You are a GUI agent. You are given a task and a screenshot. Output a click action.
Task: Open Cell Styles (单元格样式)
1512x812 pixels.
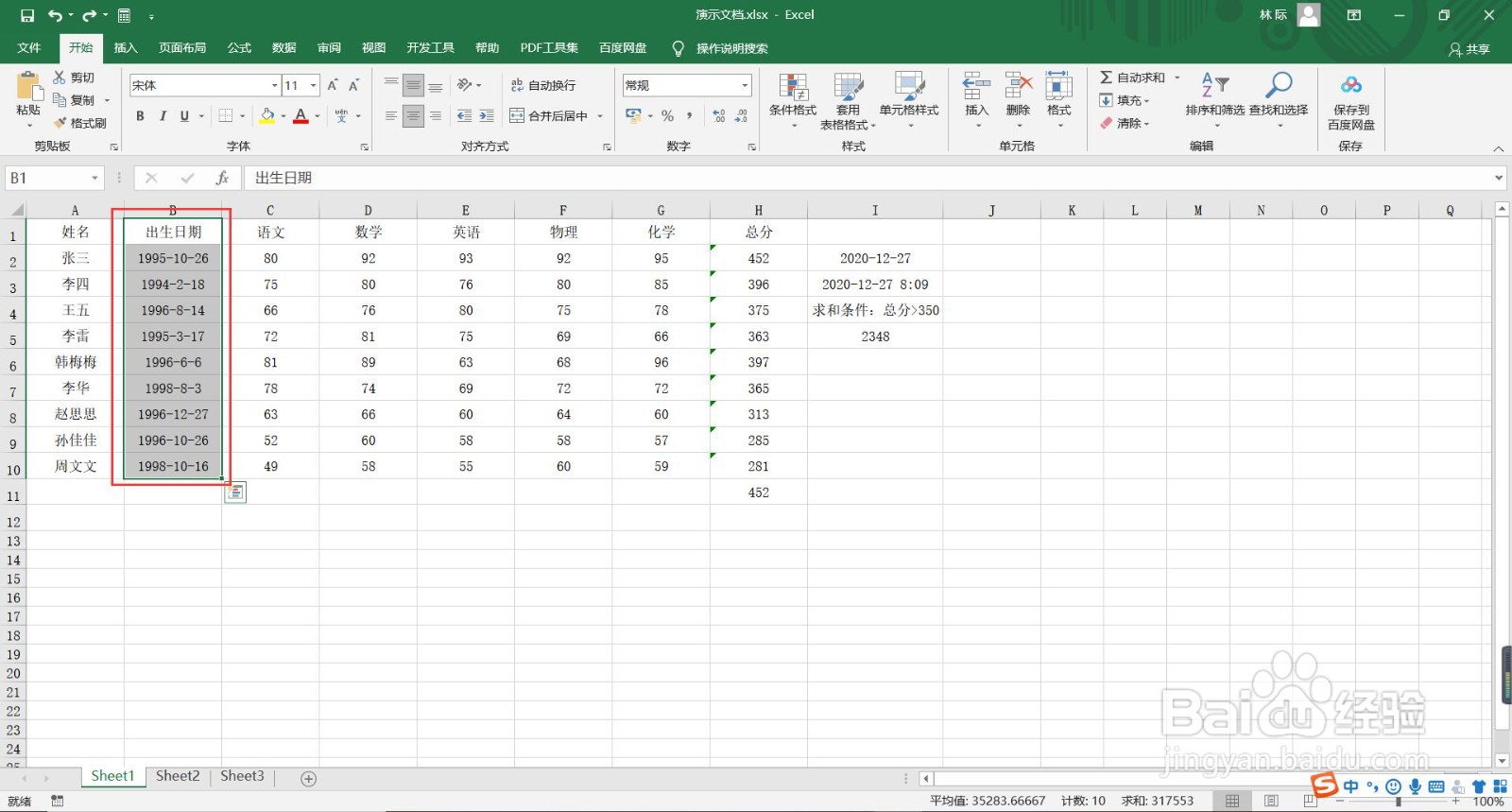909,100
